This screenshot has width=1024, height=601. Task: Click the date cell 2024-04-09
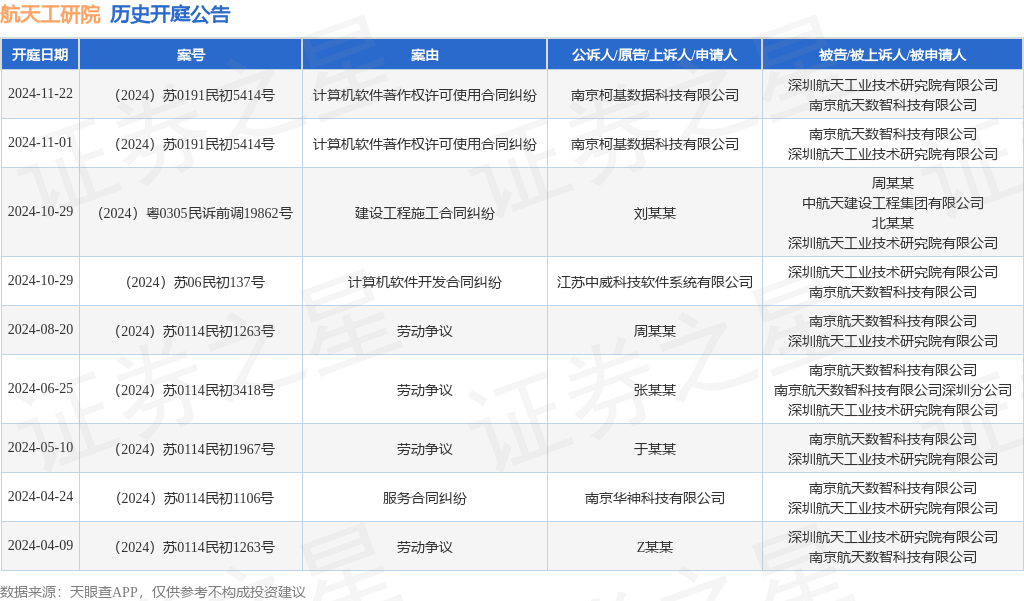40,545
